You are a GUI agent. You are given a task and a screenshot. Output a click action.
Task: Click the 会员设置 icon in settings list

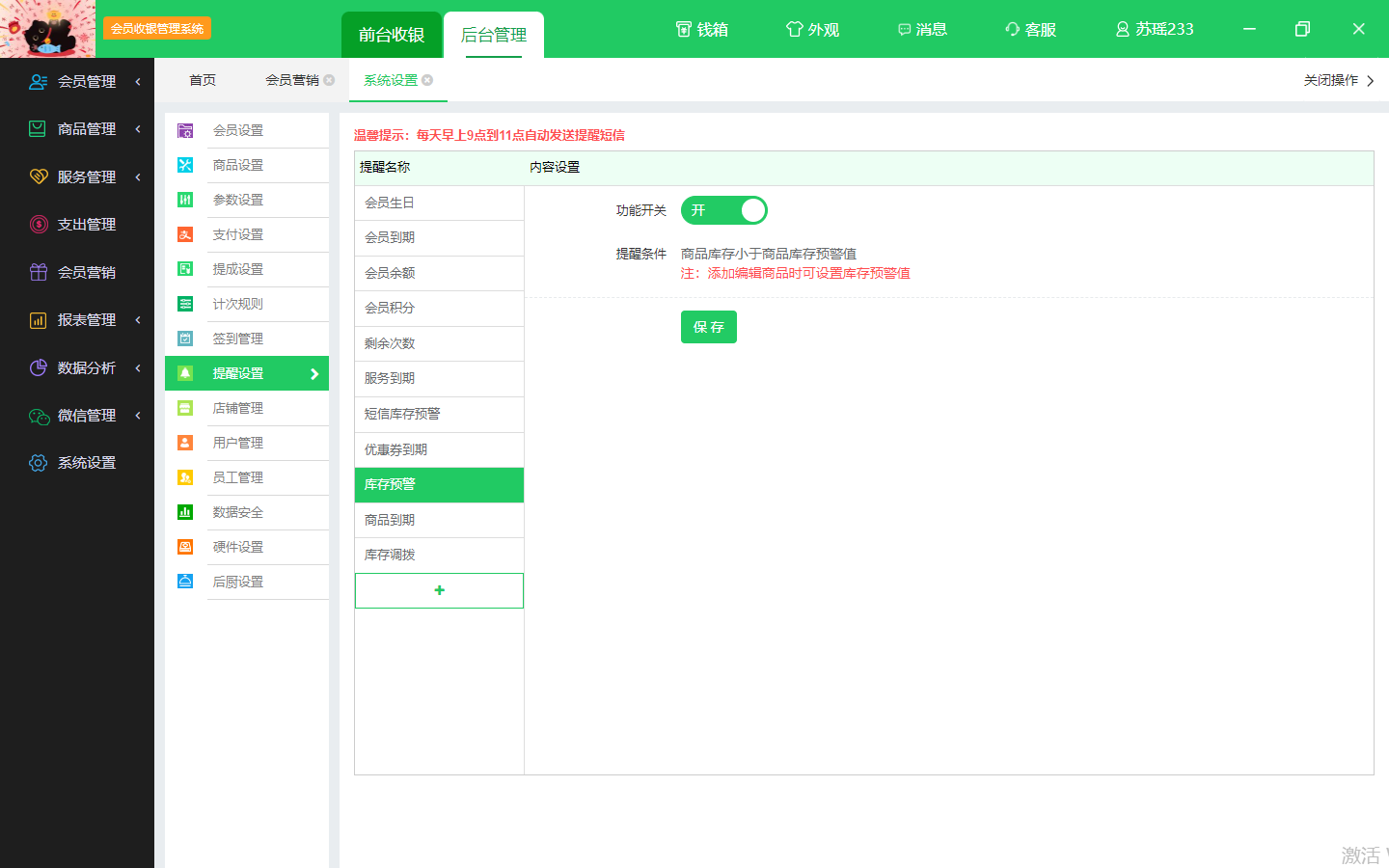[185, 130]
